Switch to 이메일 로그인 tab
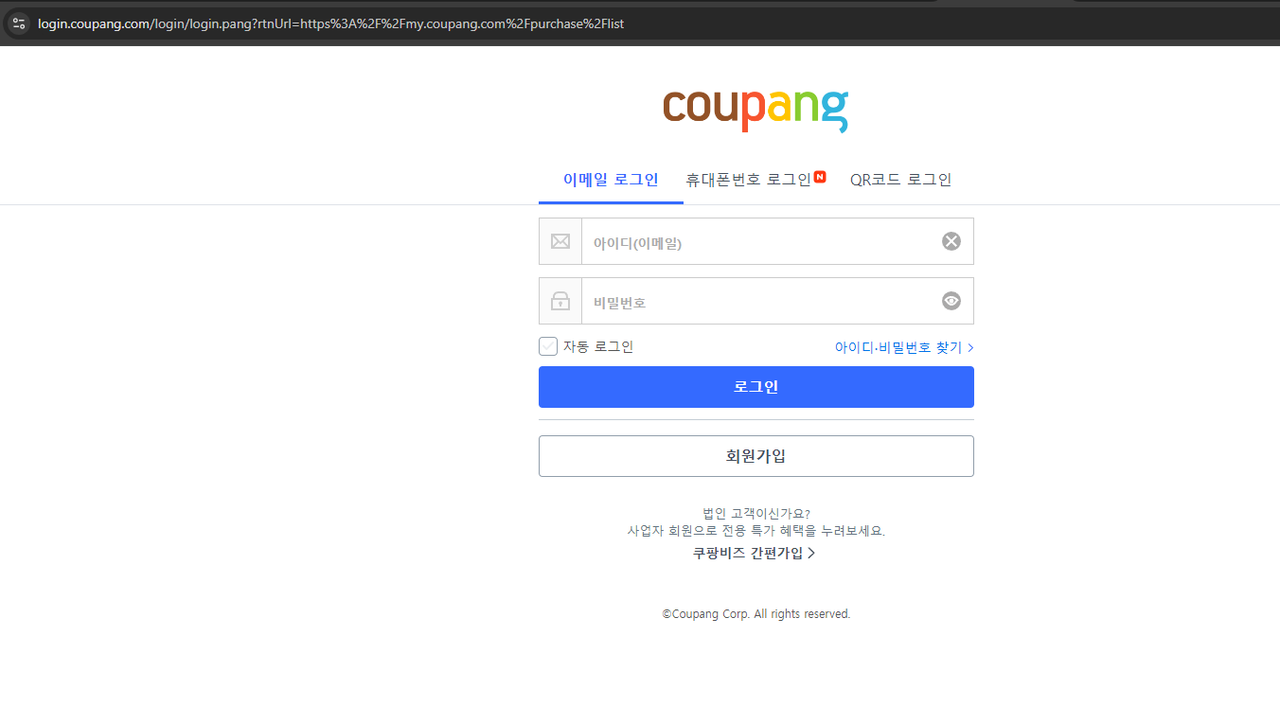Screen dimensions: 1280x703 [611, 180]
